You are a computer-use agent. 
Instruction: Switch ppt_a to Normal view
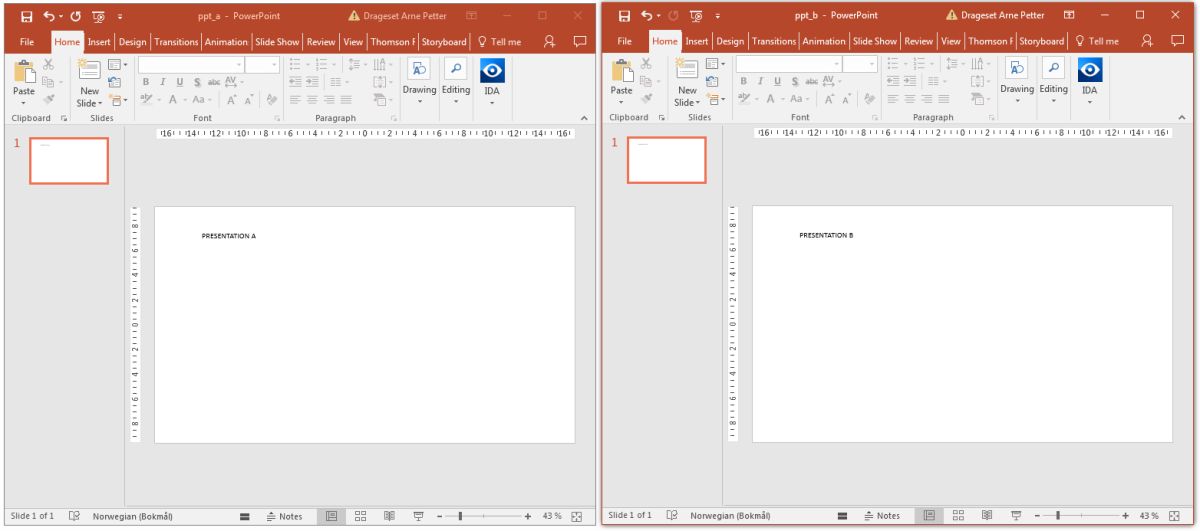(x=329, y=516)
